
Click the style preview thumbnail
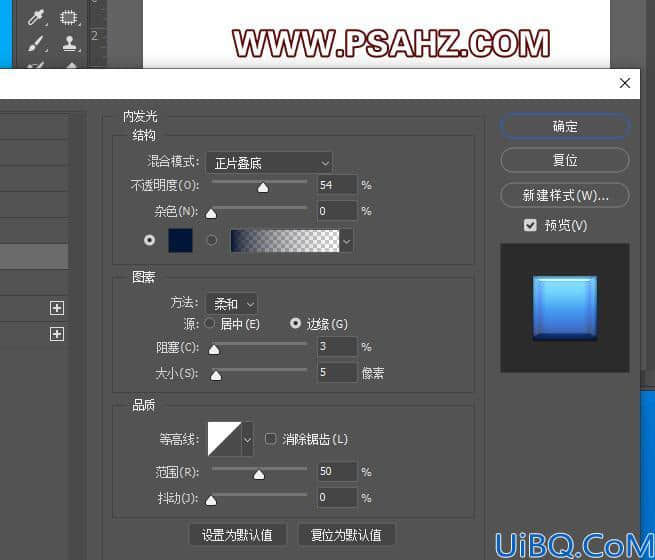click(565, 308)
